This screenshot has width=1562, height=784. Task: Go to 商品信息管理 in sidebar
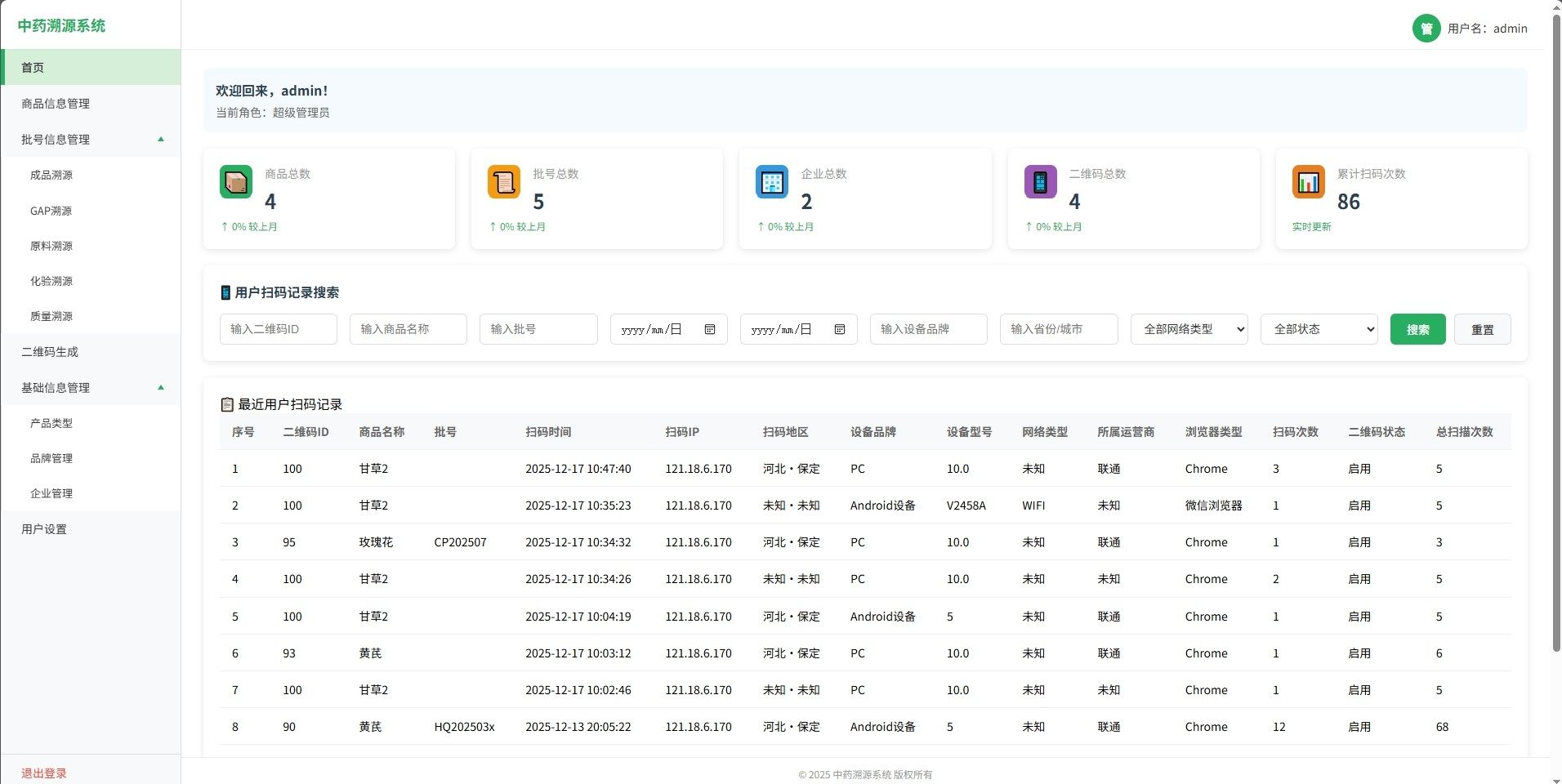[56, 104]
